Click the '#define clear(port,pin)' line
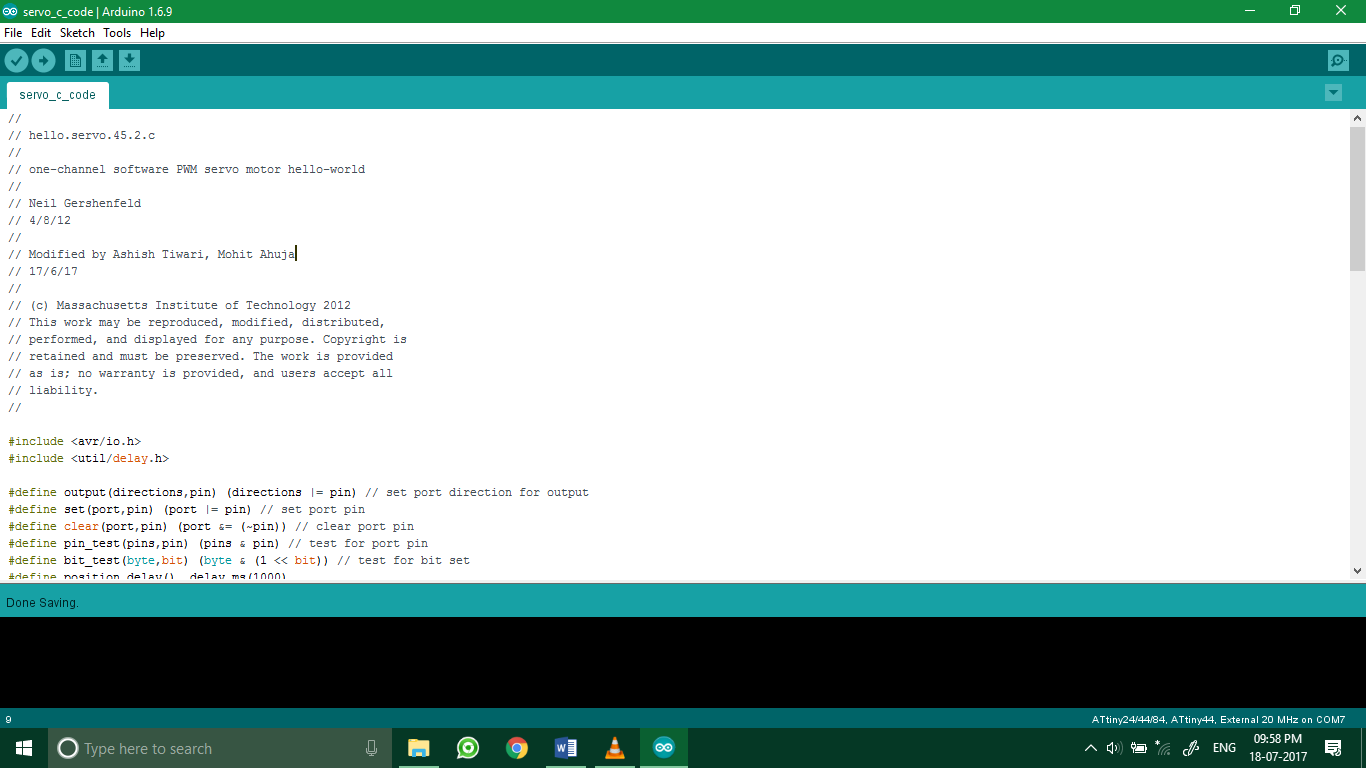Screen dimensions: 1366x768 211,526
